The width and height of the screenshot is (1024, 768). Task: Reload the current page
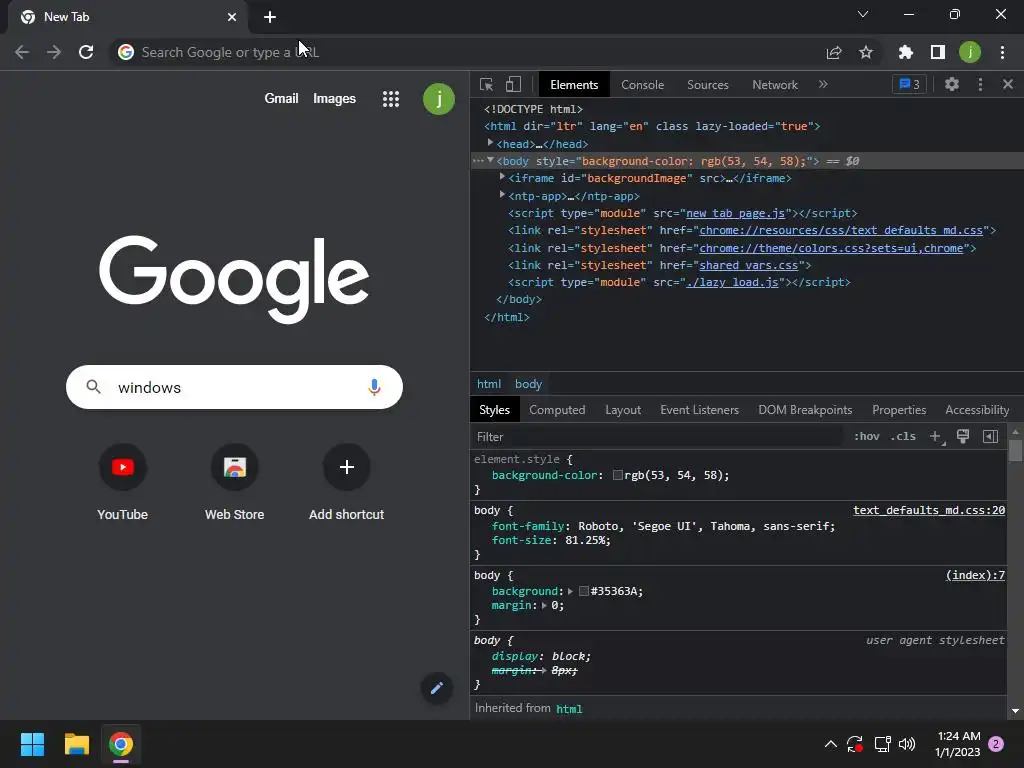tap(86, 52)
